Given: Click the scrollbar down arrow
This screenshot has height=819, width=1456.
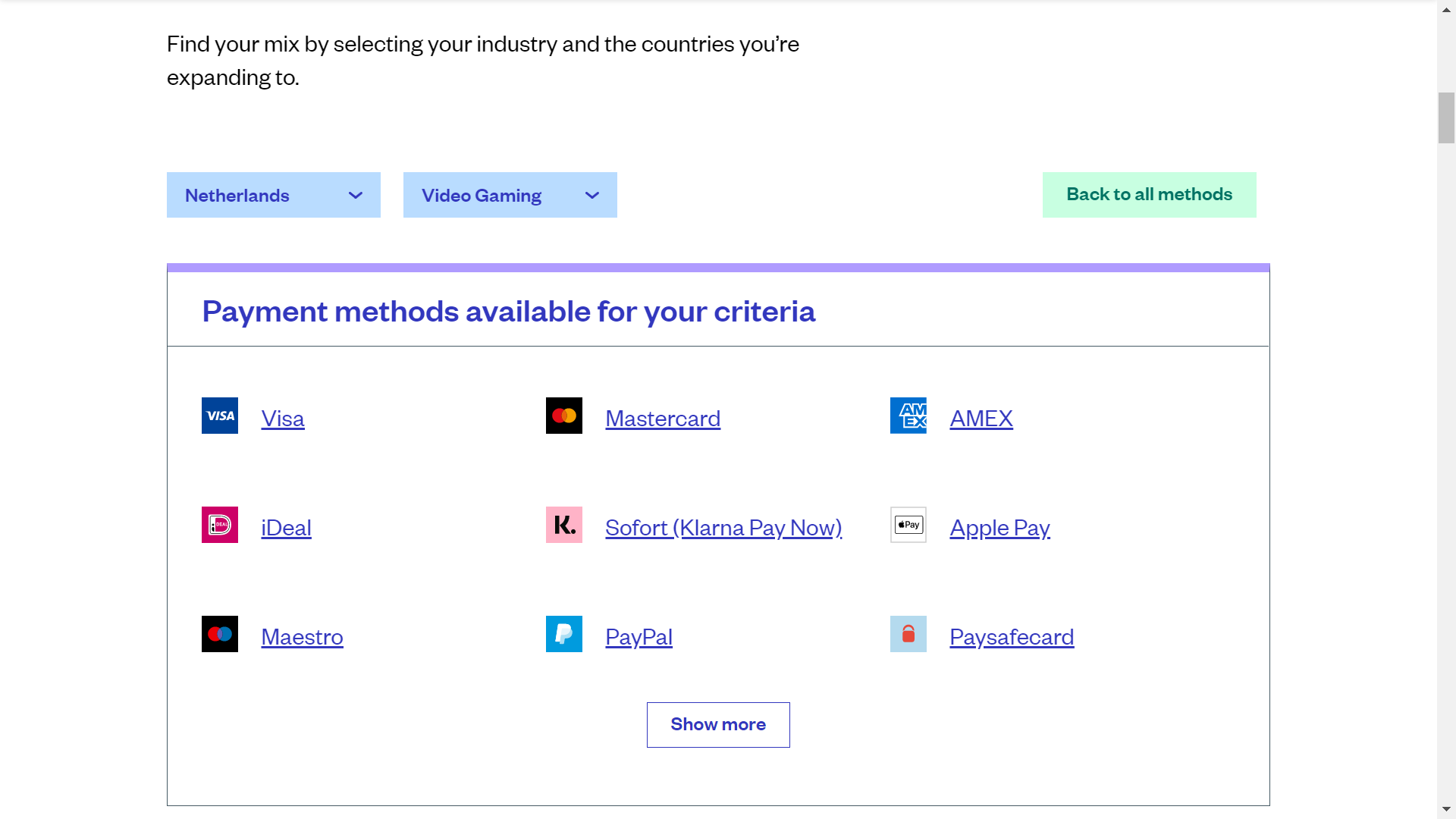Looking at the screenshot, I should tap(1446, 810).
